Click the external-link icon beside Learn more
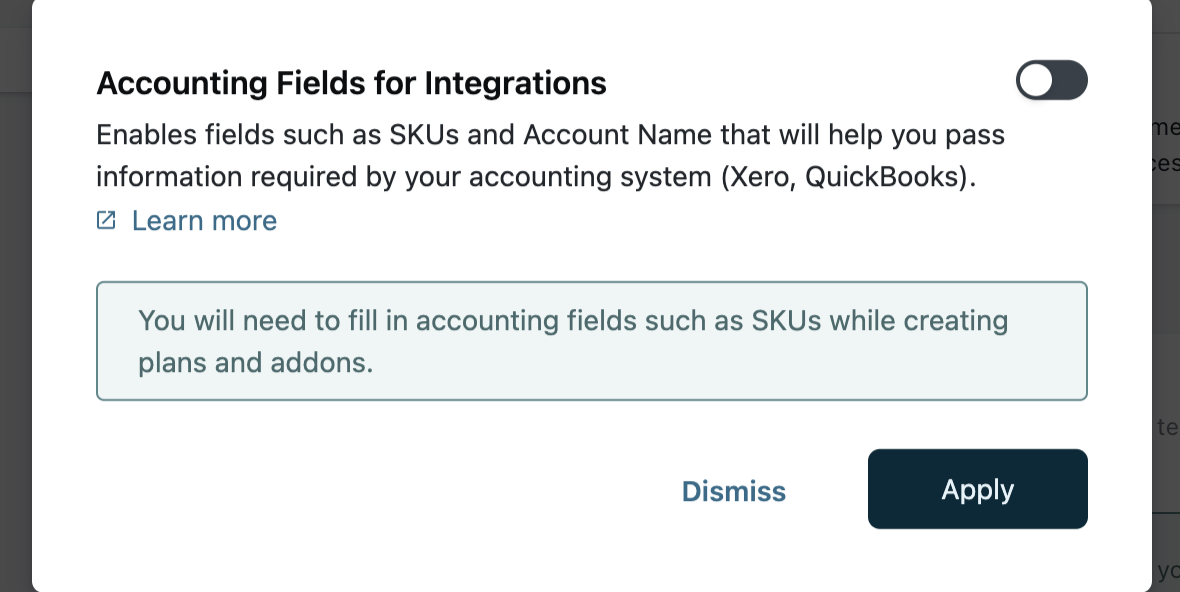1180x592 pixels. [x=106, y=220]
